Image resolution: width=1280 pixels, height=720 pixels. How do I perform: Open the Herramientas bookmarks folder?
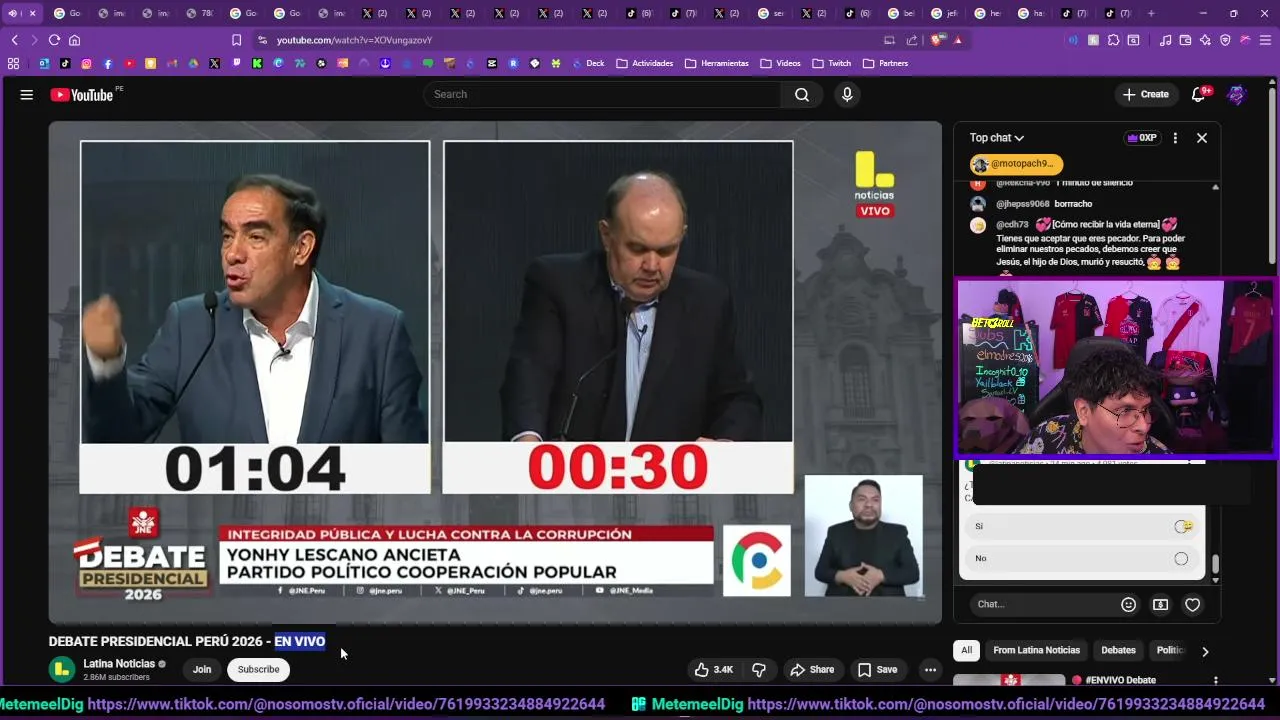coord(716,63)
